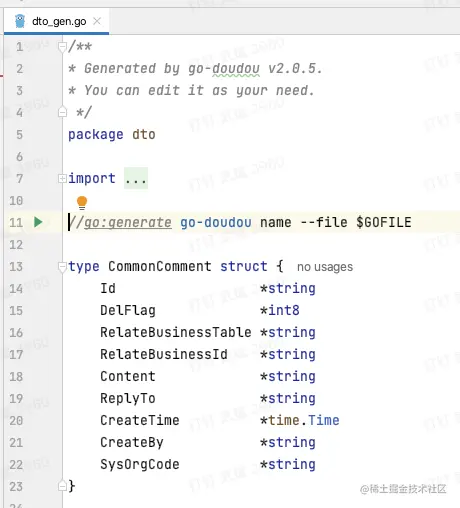The width and height of the screenshot is (460, 508).
Task: Click the 'time.Time' type on line 20
Action: tap(304, 420)
